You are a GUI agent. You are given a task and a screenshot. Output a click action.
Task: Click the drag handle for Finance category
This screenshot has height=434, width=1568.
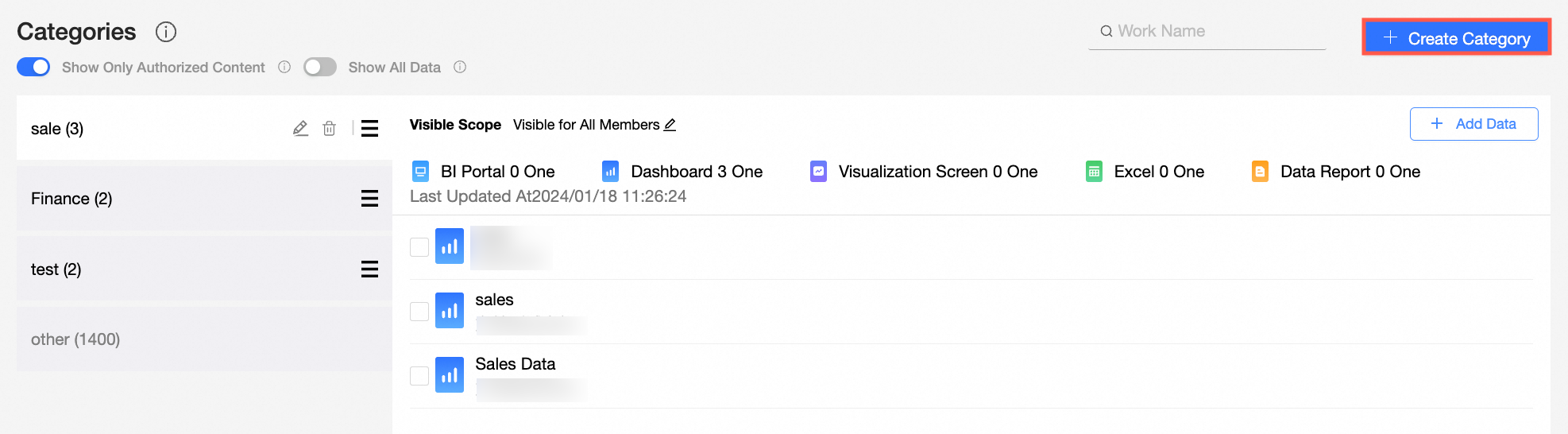(369, 198)
